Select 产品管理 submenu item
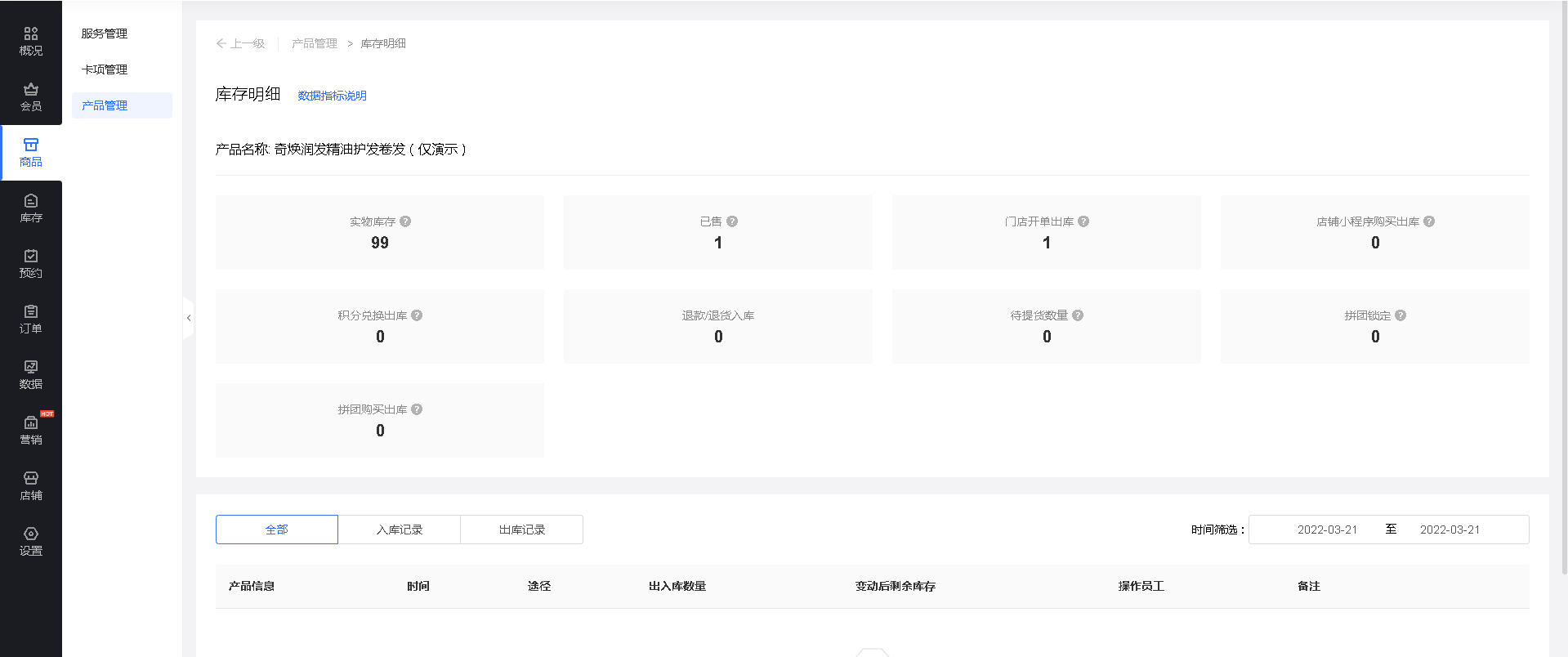The image size is (1568, 657). point(122,105)
